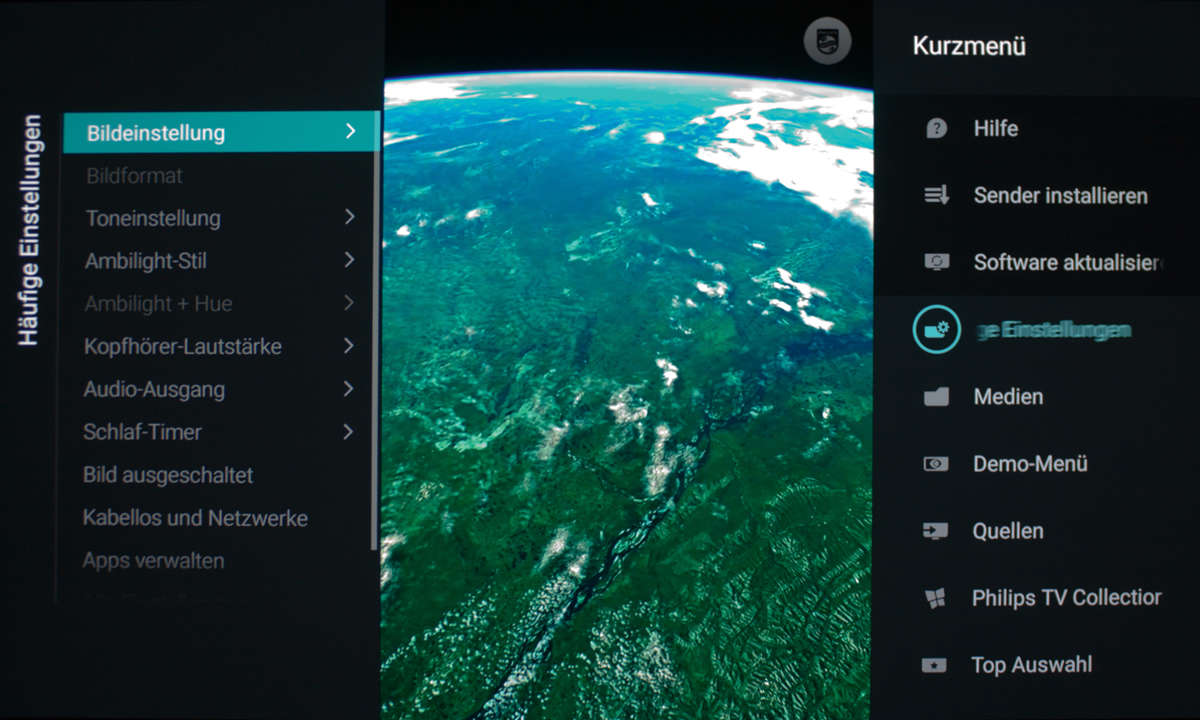Click the Philips logo badge at top

[827, 42]
